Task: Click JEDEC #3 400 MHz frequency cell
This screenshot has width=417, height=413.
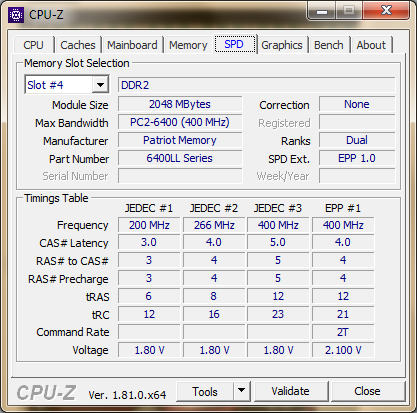Action: (278, 225)
